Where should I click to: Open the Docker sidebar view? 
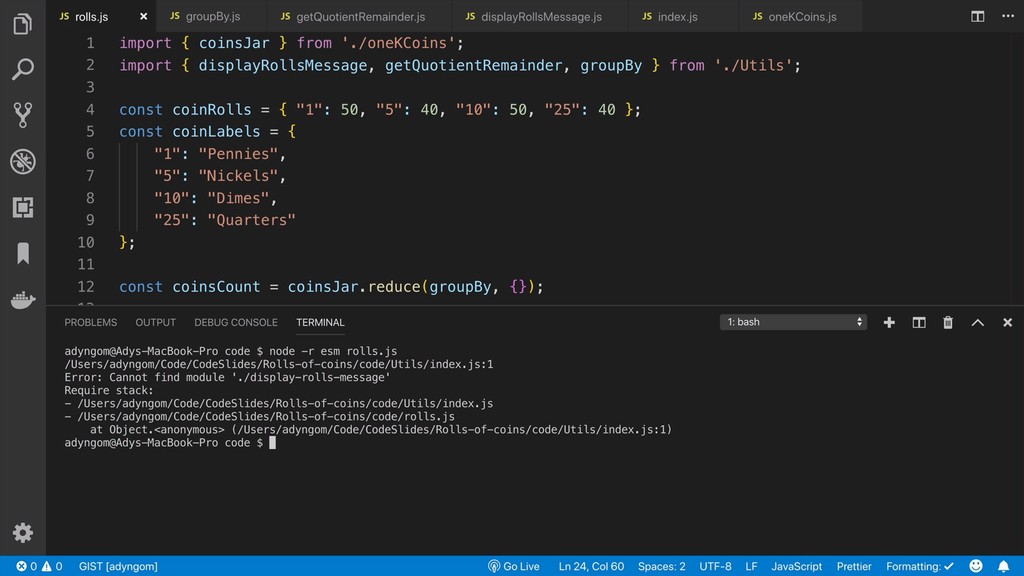(x=23, y=300)
